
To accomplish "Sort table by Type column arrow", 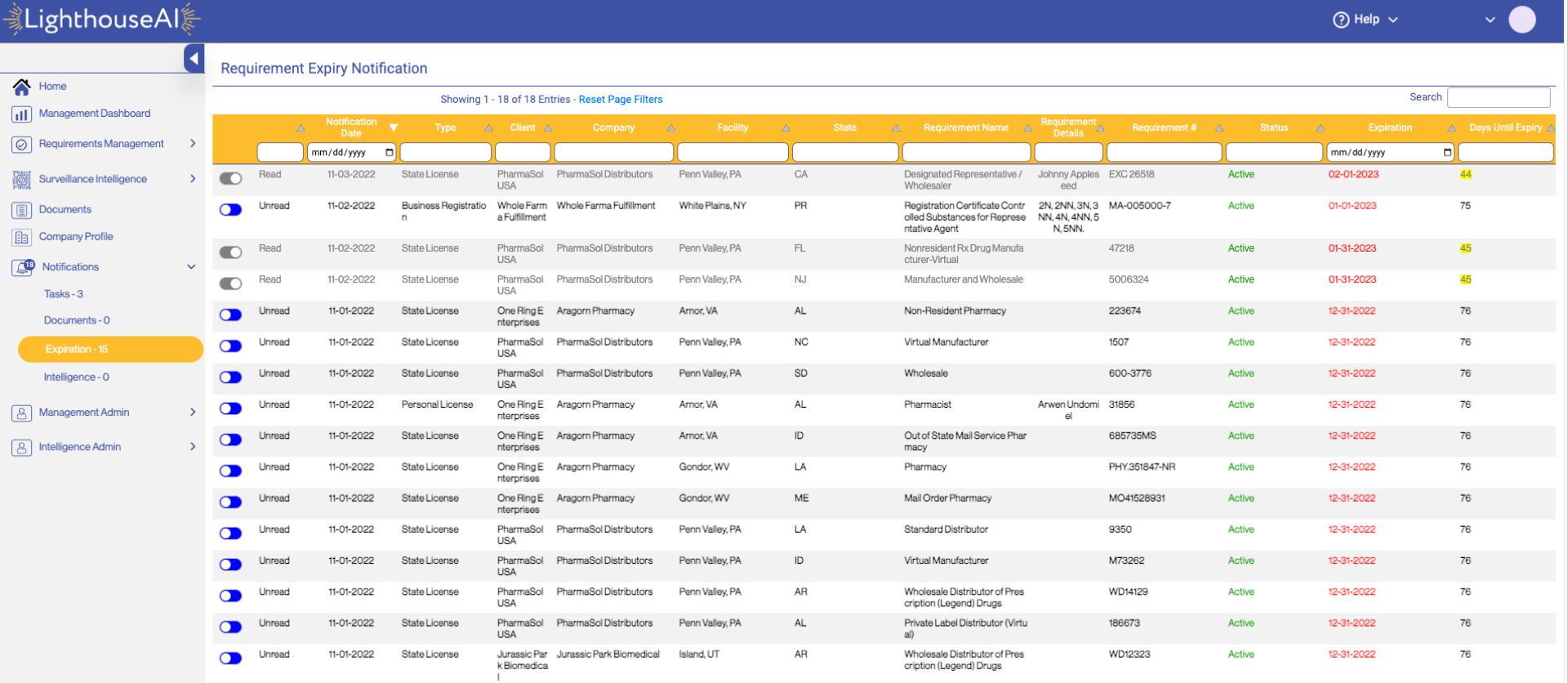I will pyautogui.click(x=488, y=128).
